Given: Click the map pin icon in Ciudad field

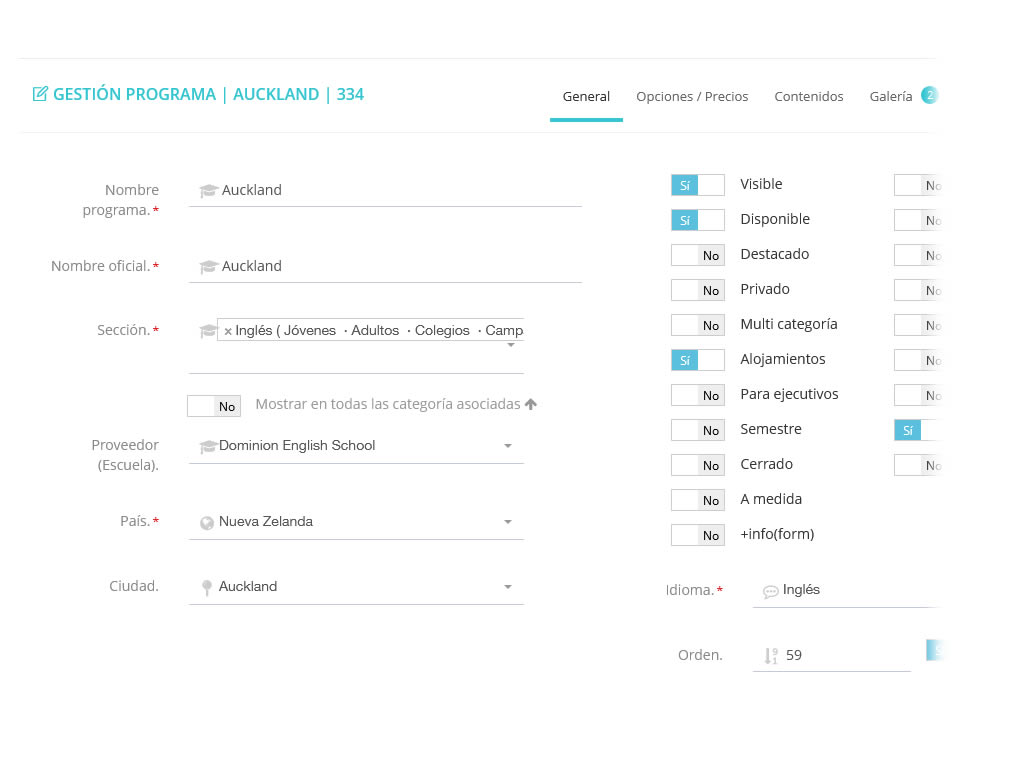Looking at the screenshot, I should click(x=207, y=587).
